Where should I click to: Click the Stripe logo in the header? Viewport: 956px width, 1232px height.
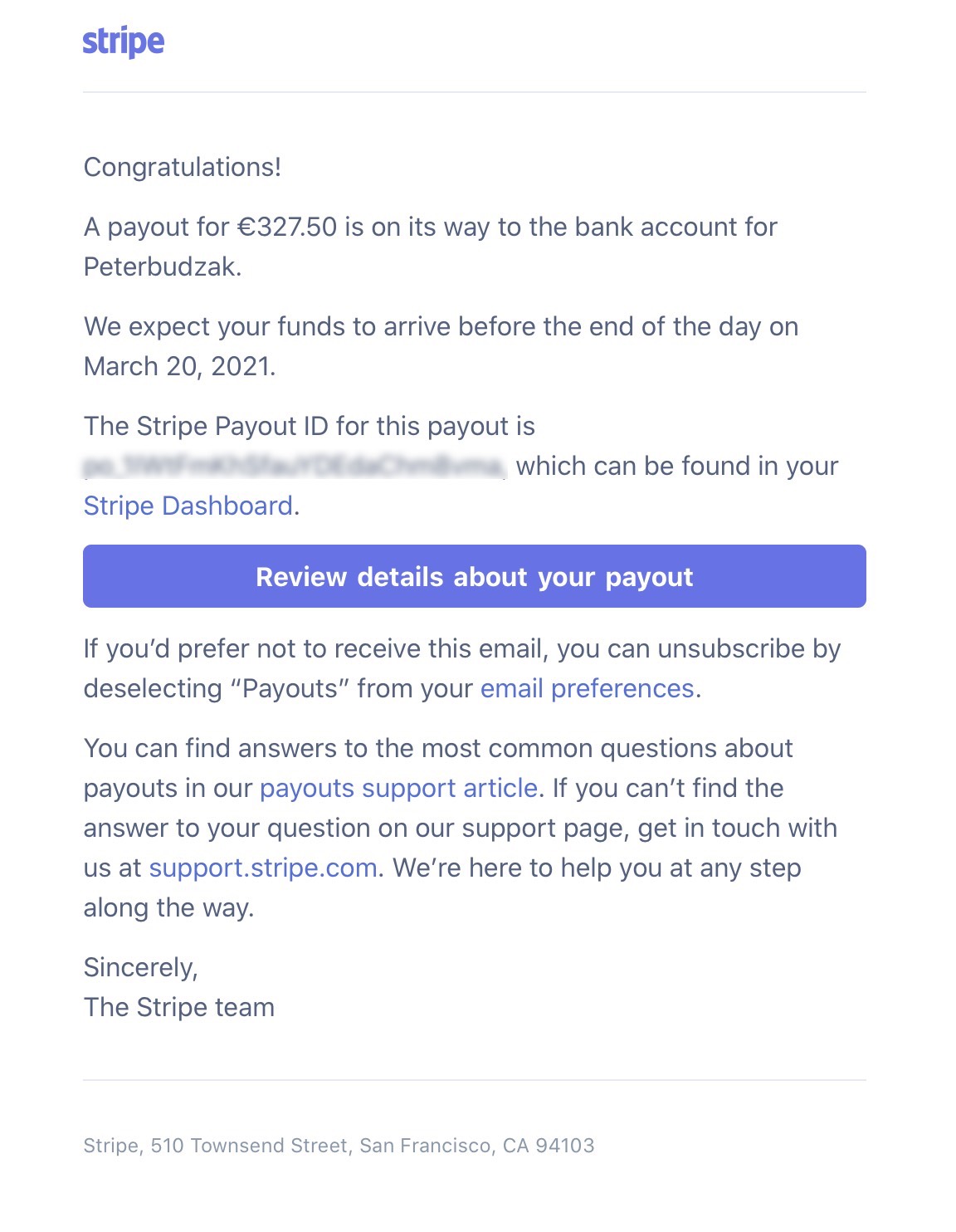123,42
